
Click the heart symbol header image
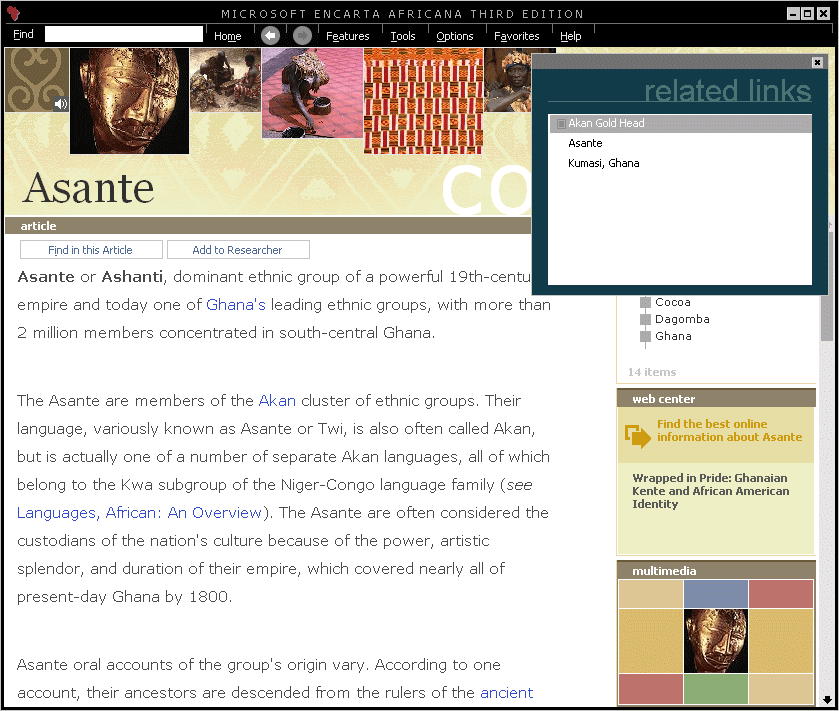point(37,80)
